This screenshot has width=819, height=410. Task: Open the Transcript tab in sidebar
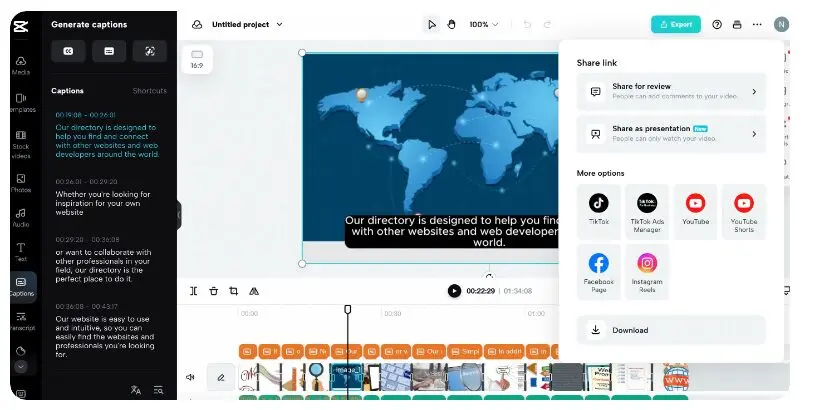pyautogui.click(x=20, y=322)
